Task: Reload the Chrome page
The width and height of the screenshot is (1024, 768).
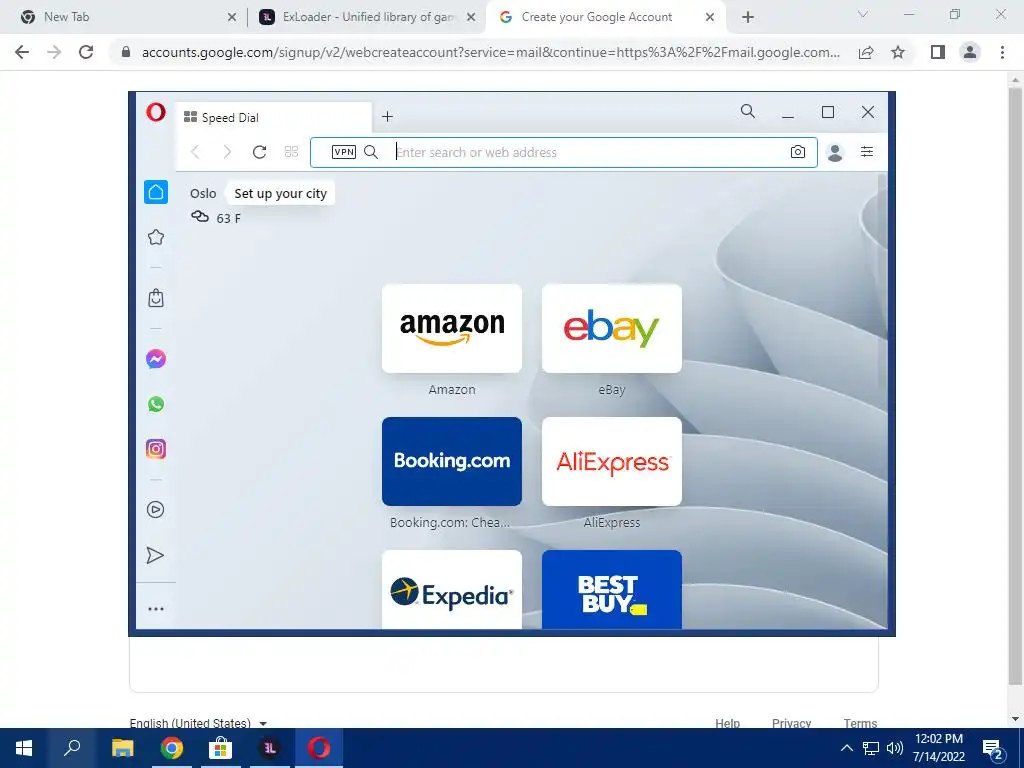Action: 86,52
